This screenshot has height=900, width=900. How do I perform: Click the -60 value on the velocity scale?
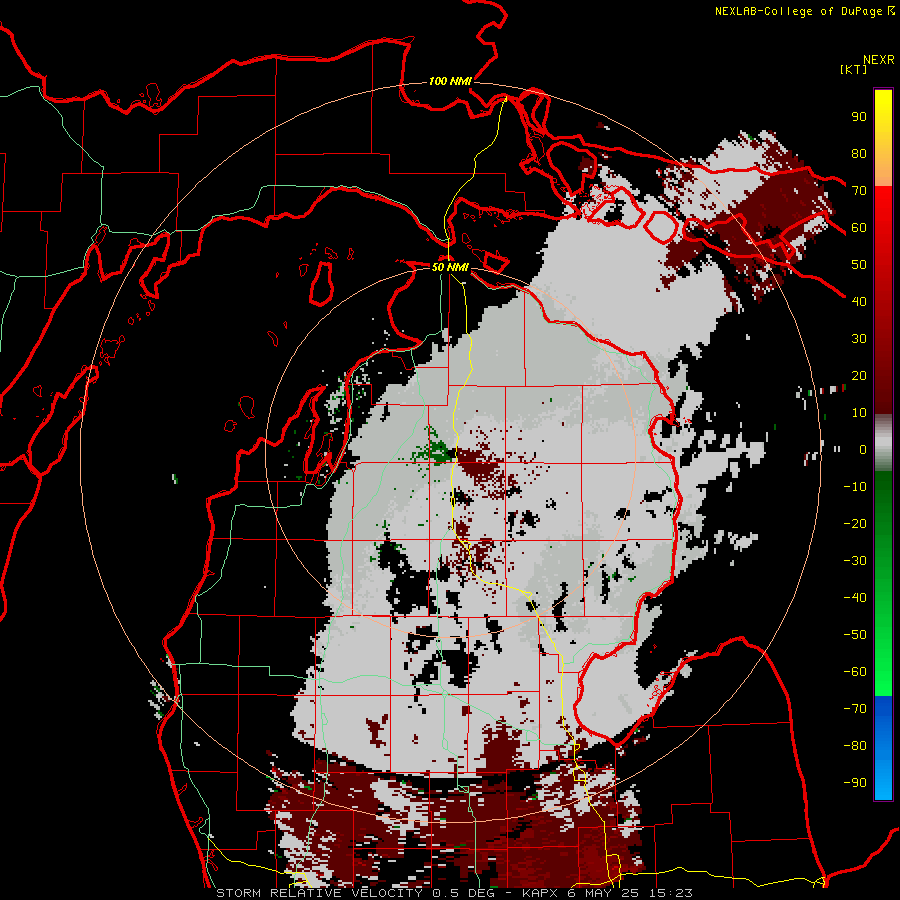pos(855,672)
